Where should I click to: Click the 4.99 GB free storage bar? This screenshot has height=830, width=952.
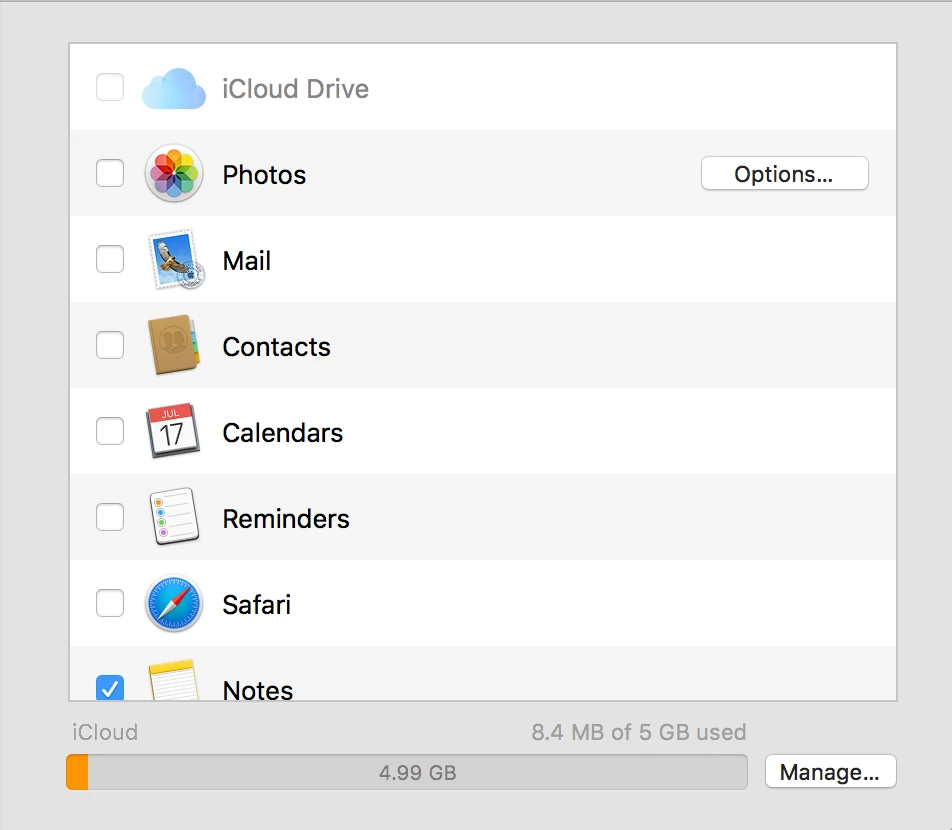point(418,772)
